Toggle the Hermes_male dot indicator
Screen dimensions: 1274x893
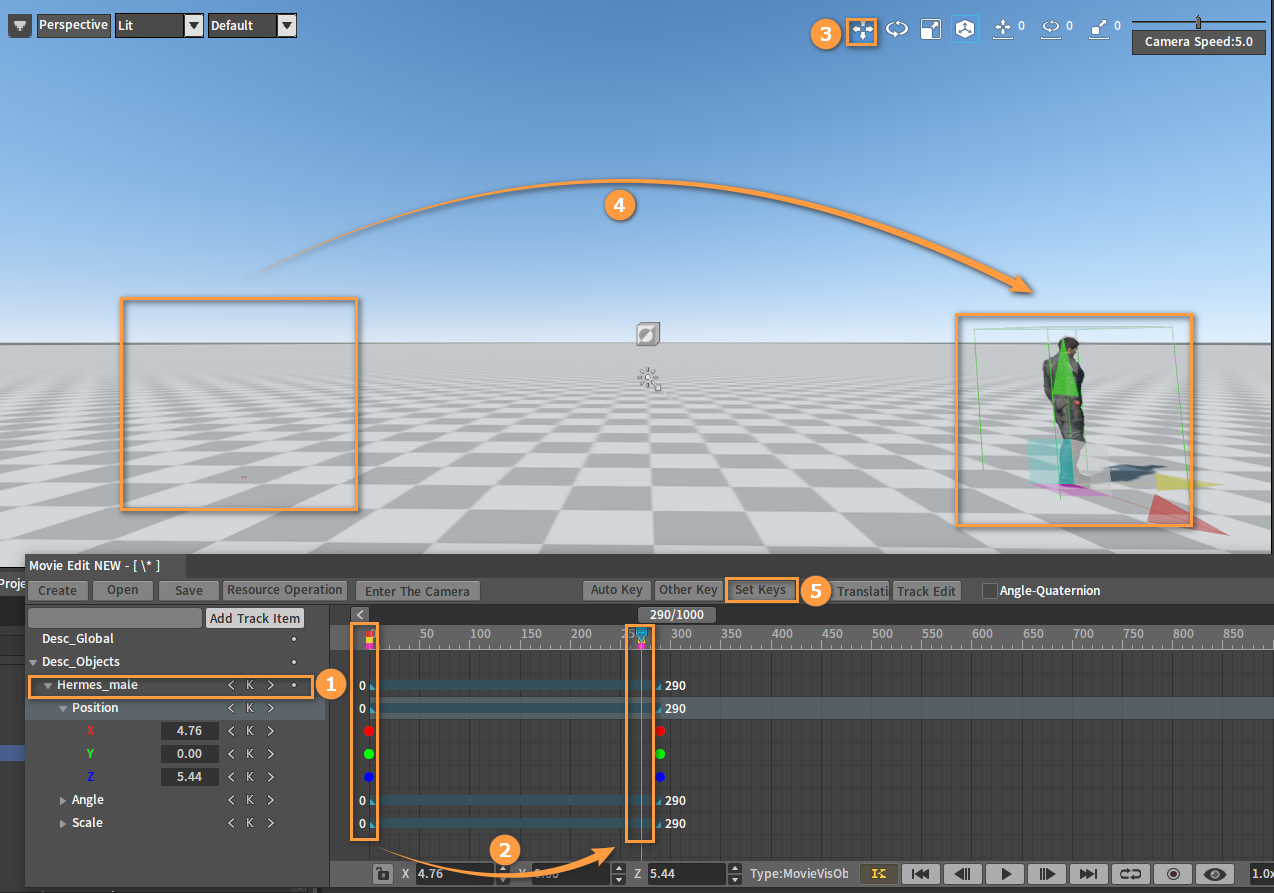[x=293, y=686]
